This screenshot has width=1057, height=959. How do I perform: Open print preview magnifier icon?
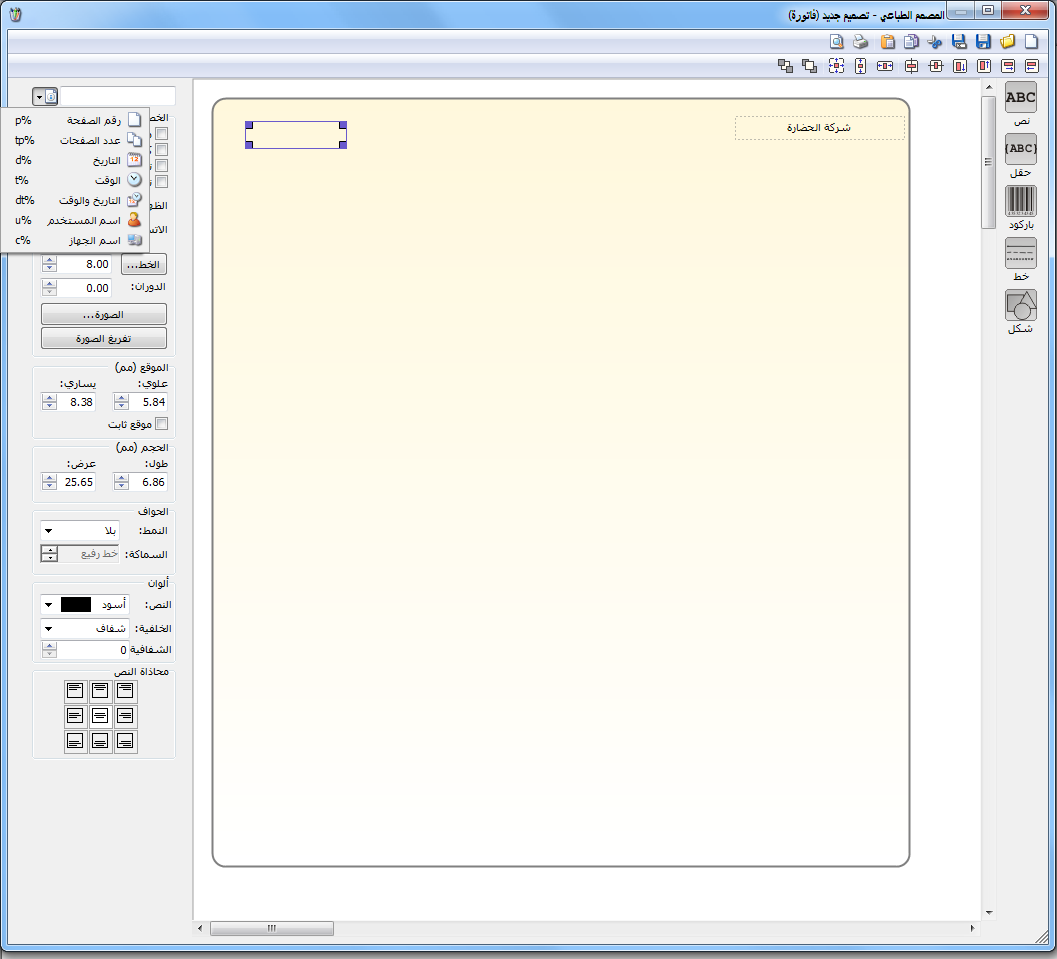point(837,42)
